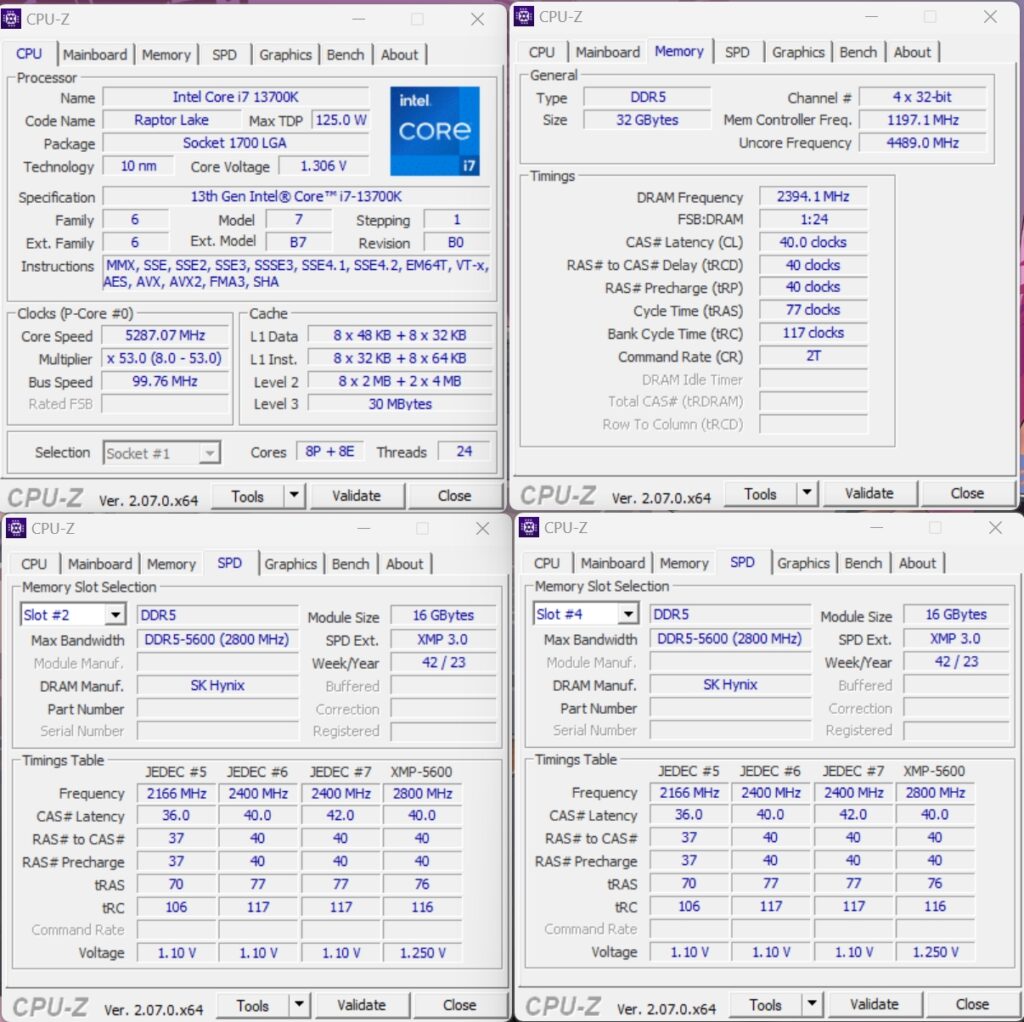Click Channel # value 4 x 32-bit
This screenshot has width=1024, height=1022.
click(922, 97)
